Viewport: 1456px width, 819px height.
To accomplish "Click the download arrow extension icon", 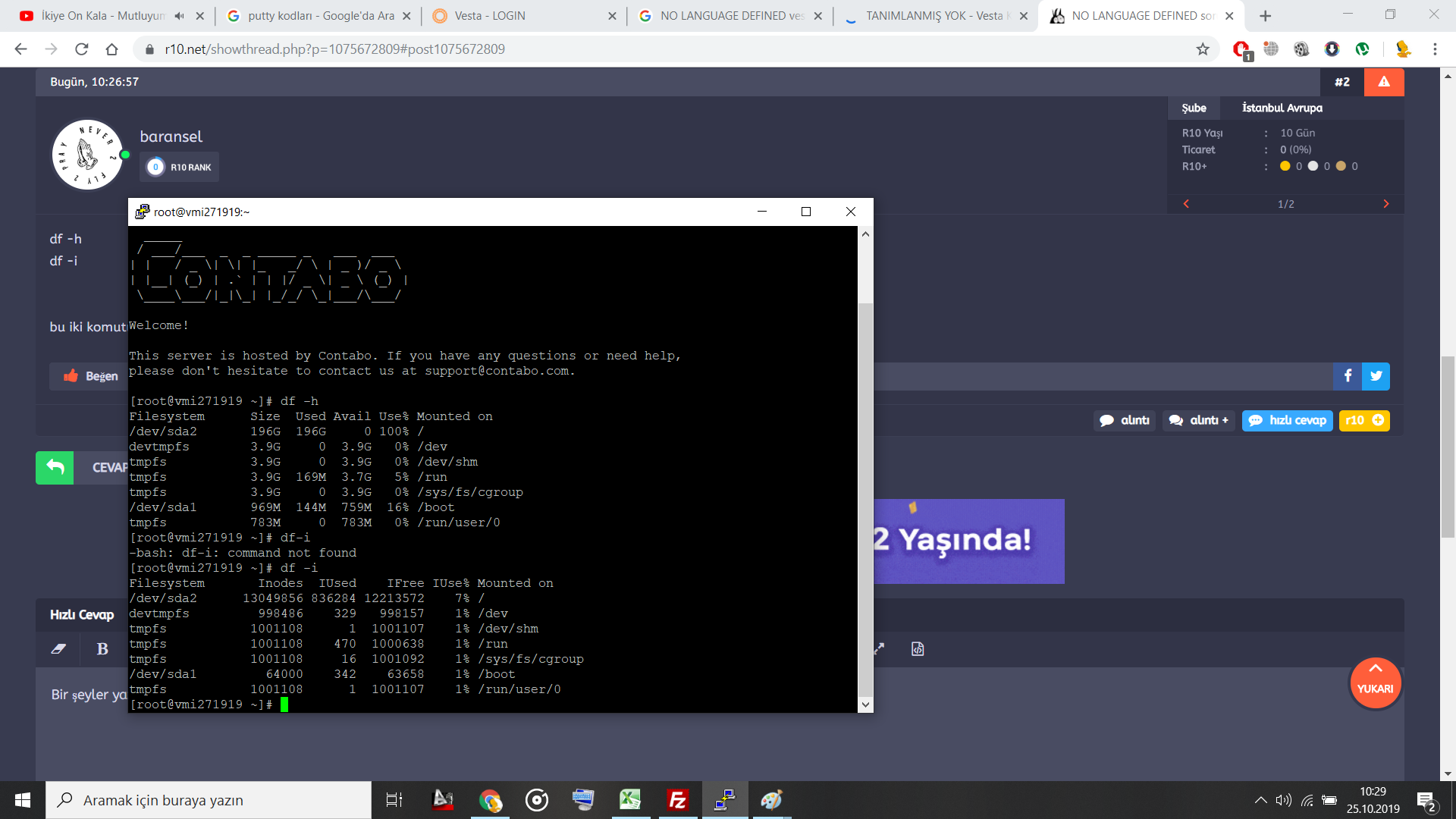I will coord(1332,49).
